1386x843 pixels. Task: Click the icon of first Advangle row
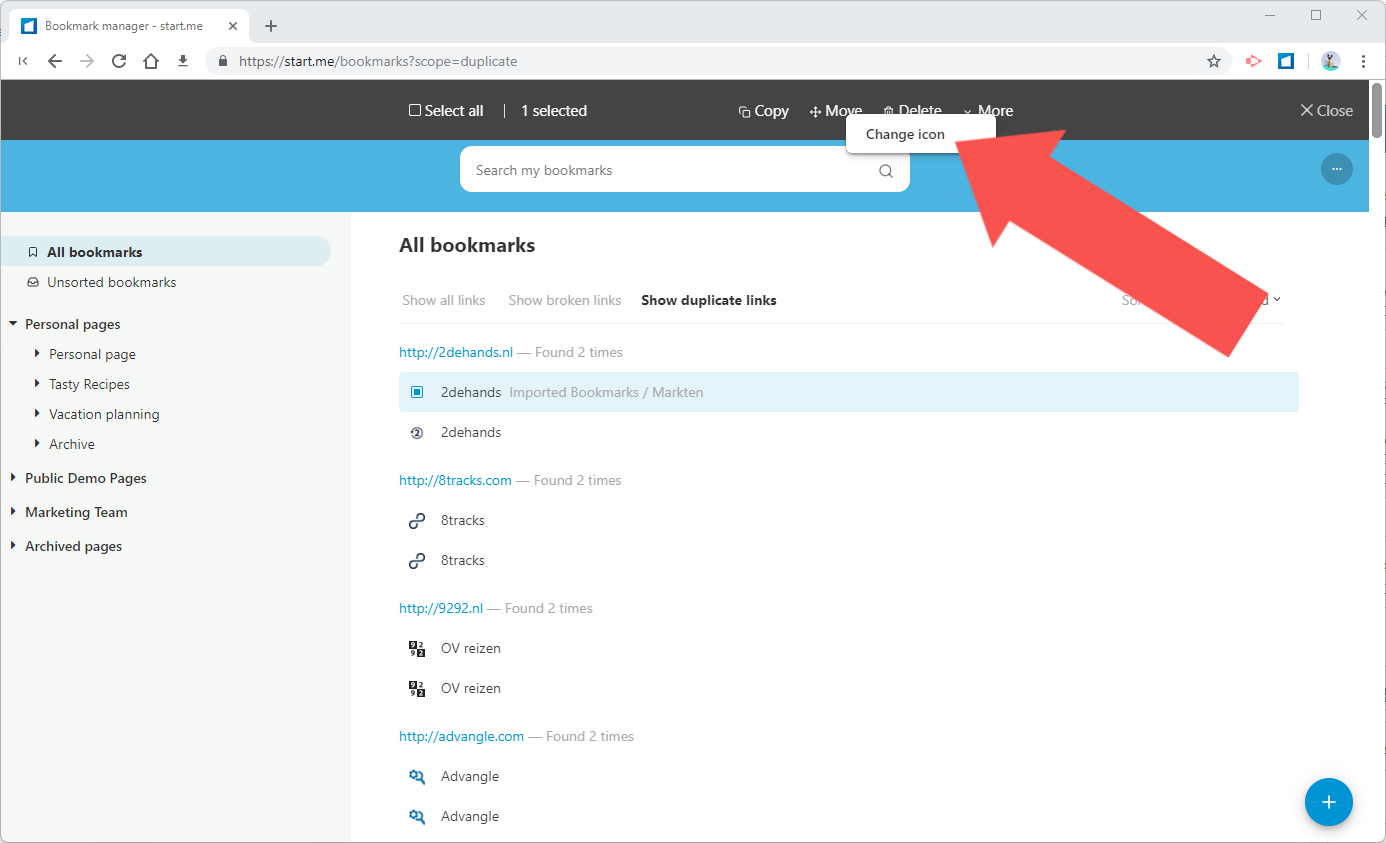click(x=417, y=777)
